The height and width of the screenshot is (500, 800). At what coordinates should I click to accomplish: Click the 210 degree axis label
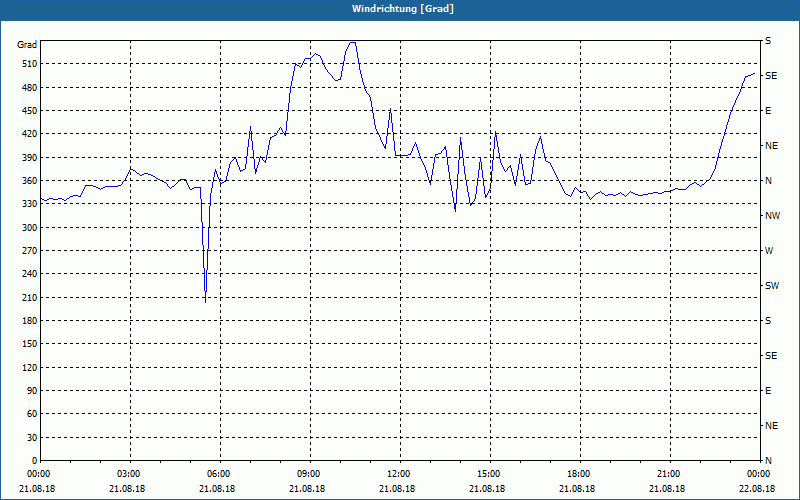click(30, 297)
